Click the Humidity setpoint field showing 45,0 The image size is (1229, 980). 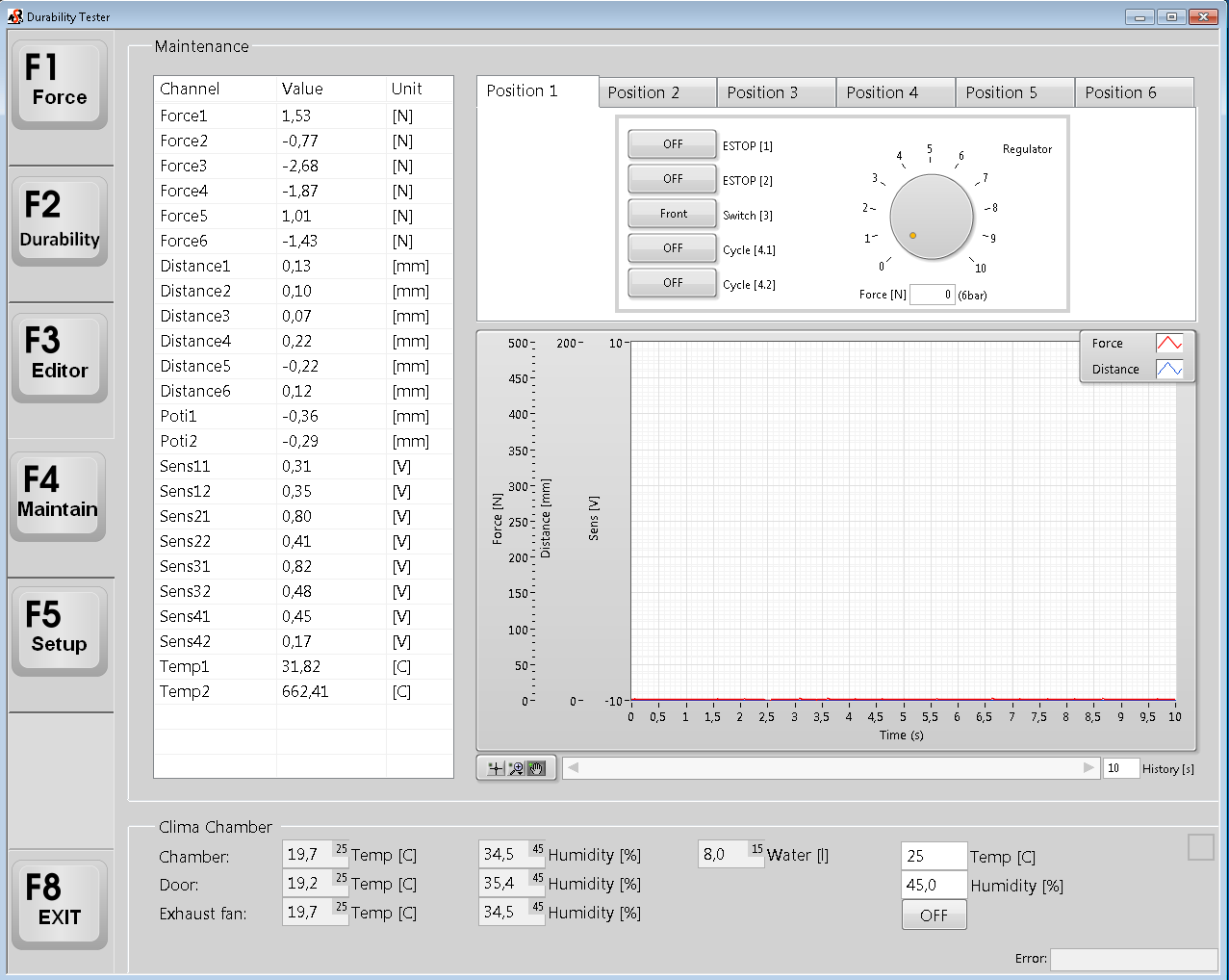click(934, 885)
